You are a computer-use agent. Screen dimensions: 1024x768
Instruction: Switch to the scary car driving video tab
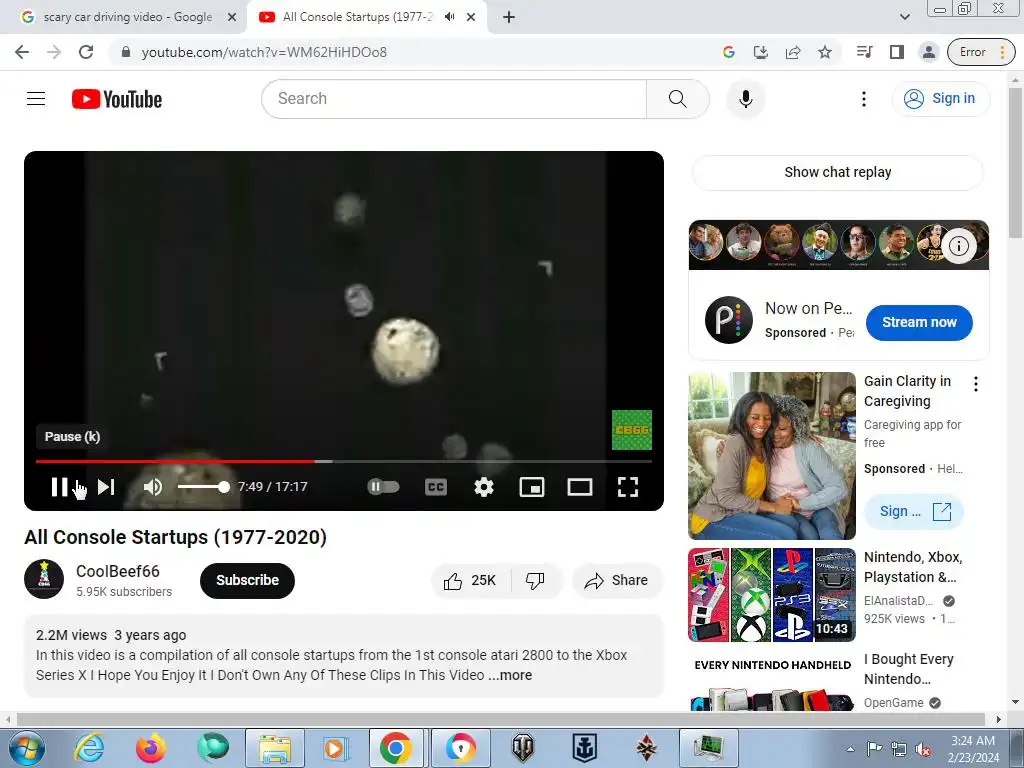127,17
